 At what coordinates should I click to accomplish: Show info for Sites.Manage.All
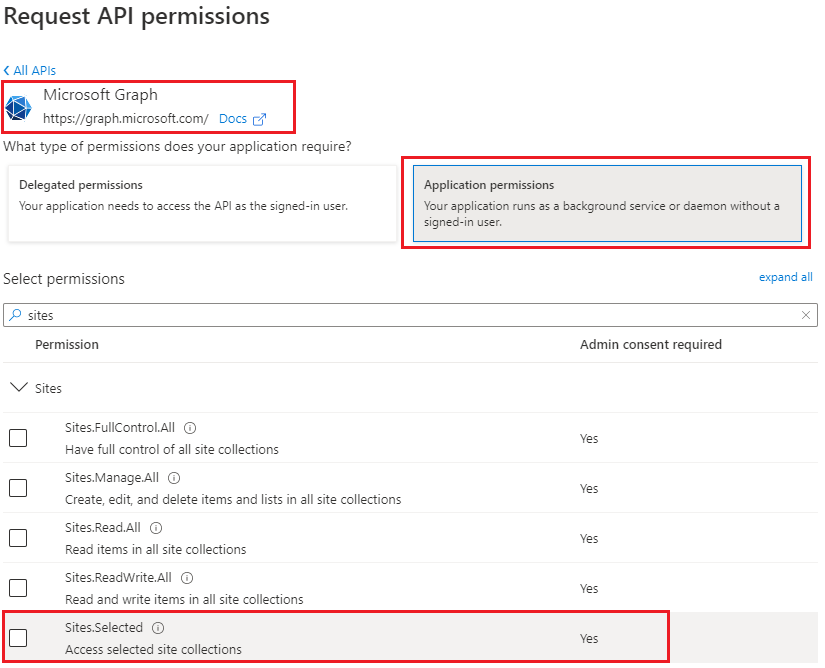point(174,478)
